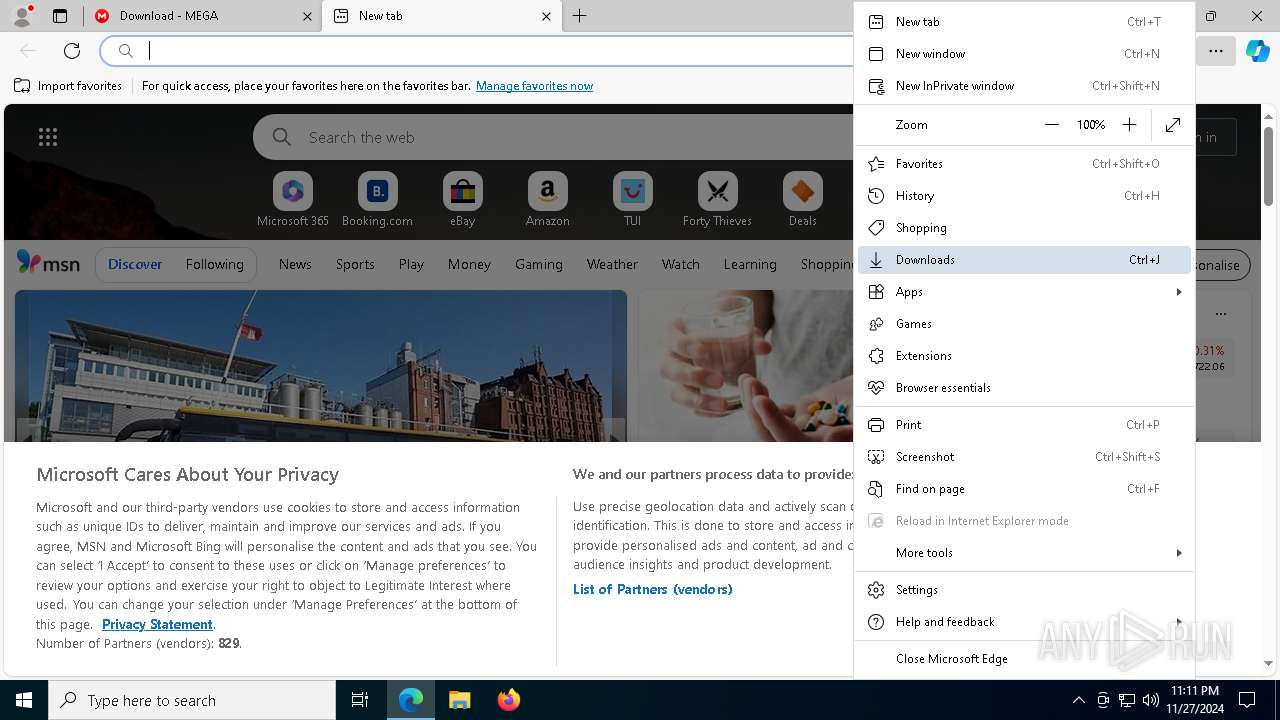
Task: Enter full screen via the zoom expand icon
Action: coord(1173,125)
